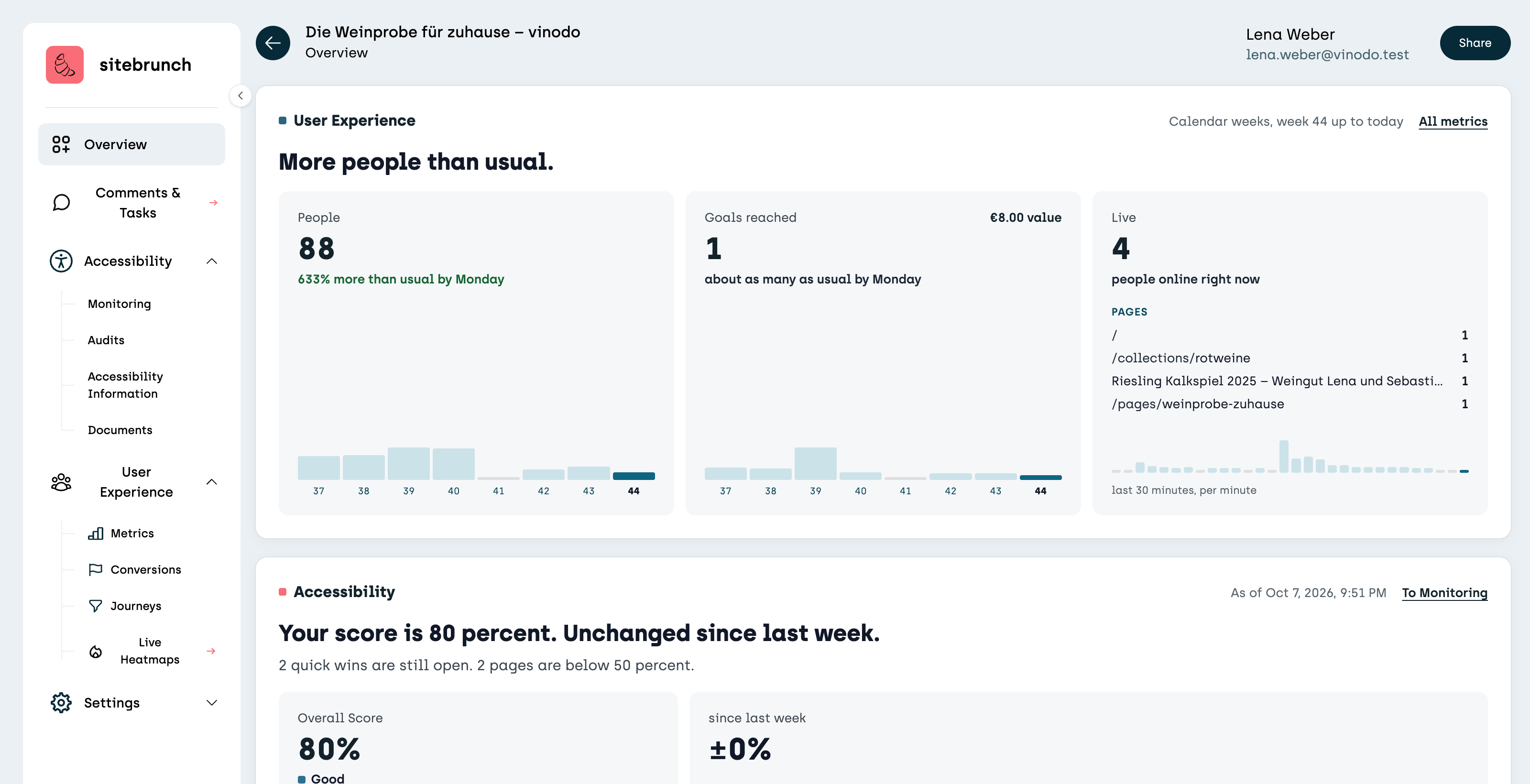Select week 40 bar in People chart

pos(454,464)
